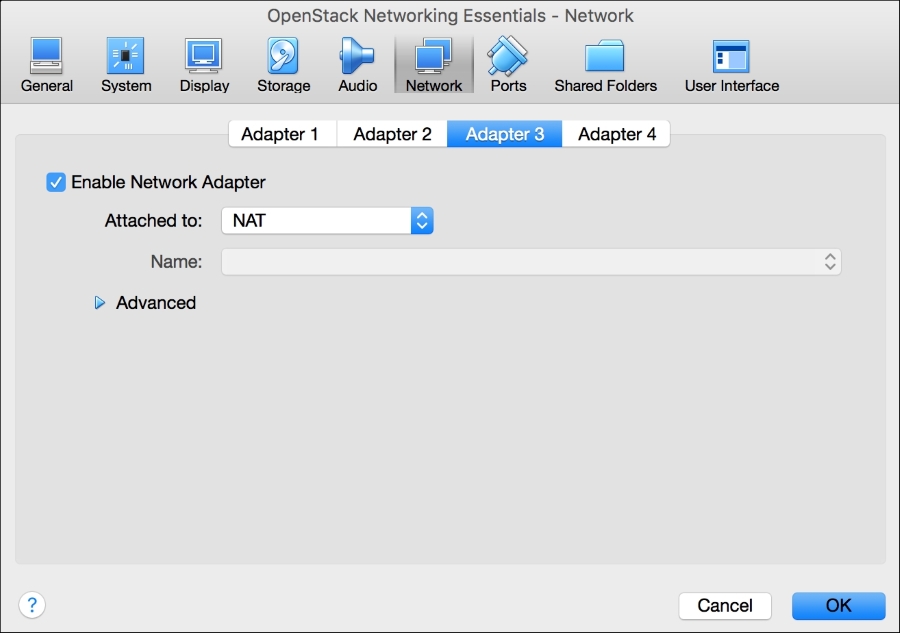Image resolution: width=900 pixels, height=633 pixels.
Task: Confirm settings with the OK button
Action: pyautogui.click(x=838, y=605)
